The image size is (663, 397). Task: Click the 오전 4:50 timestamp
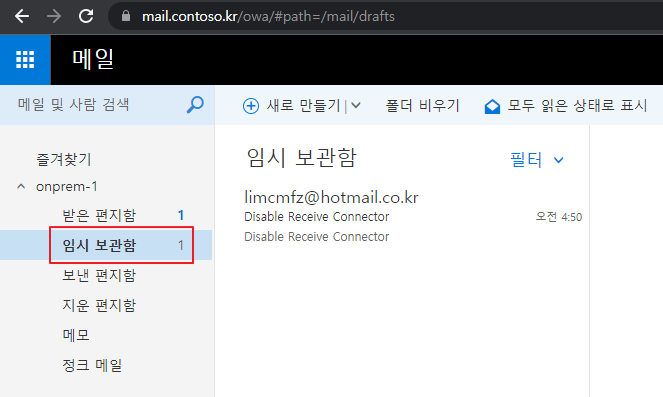click(x=559, y=217)
